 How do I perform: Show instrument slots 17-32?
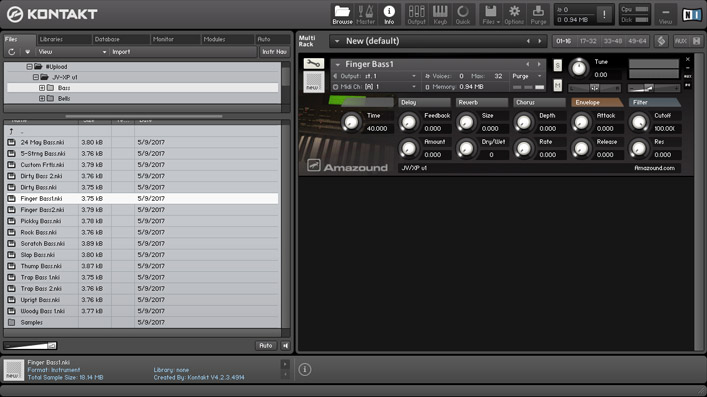click(x=588, y=41)
